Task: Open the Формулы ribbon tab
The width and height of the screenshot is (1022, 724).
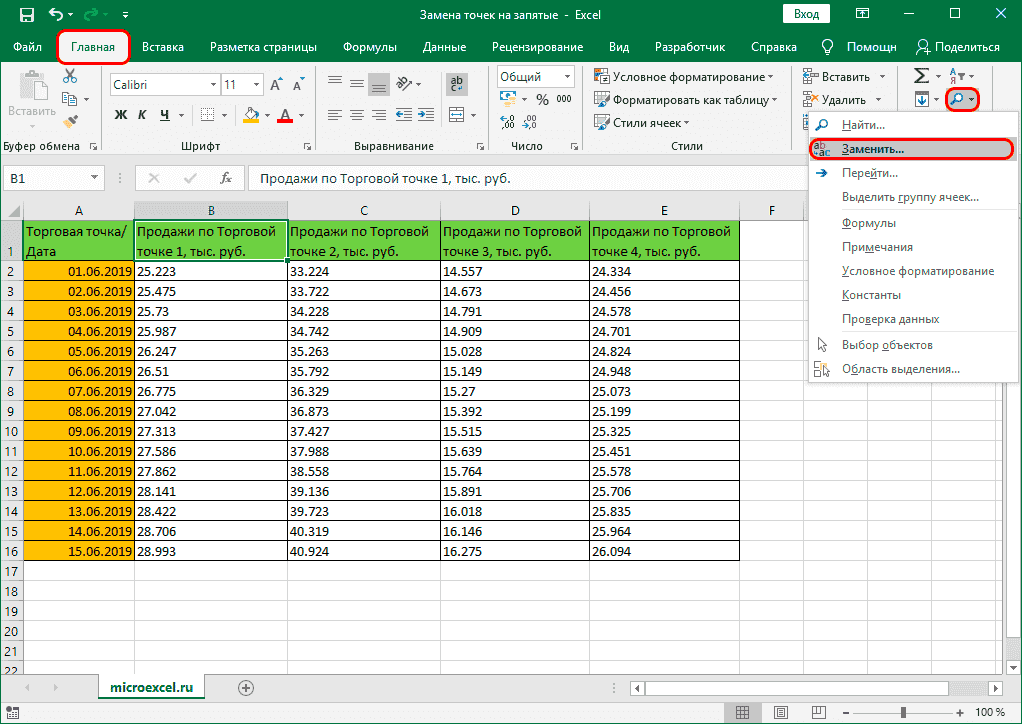Action: click(369, 47)
